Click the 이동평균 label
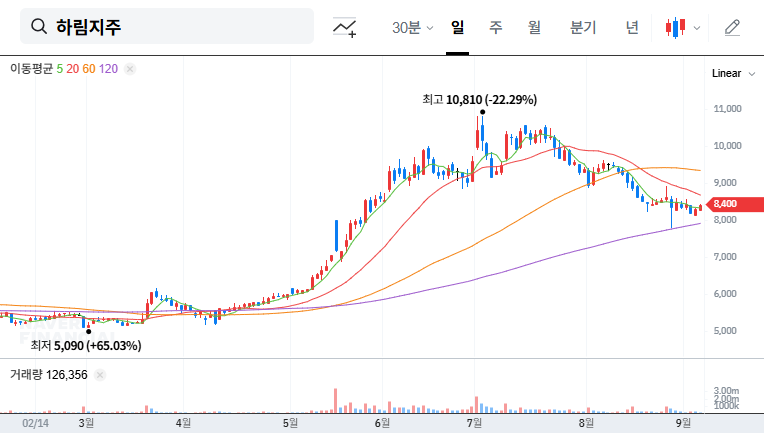This screenshot has width=764, height=433. click(x=31, y=69)
